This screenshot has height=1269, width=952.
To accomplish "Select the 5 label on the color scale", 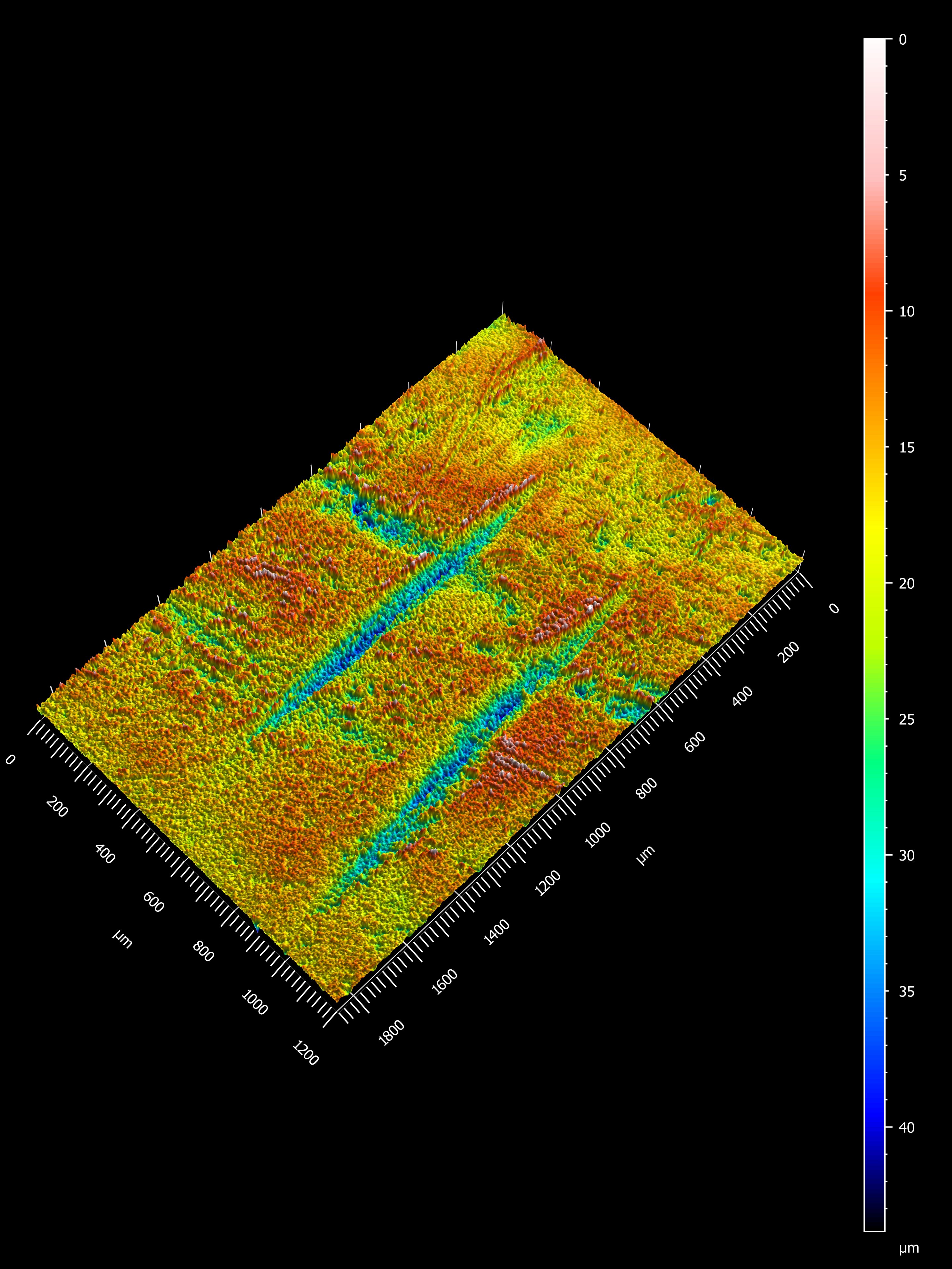I will pyautogui.click(x=903, y=176).
